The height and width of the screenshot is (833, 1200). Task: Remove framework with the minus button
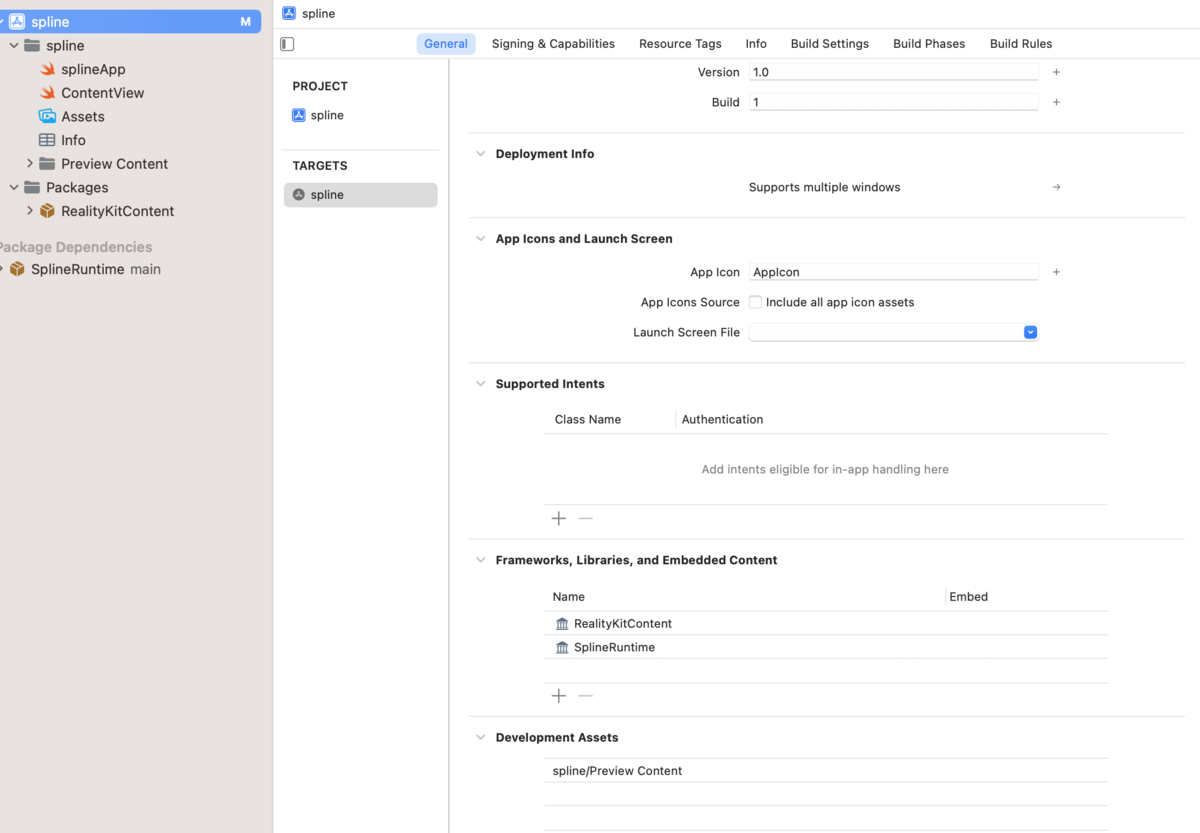(x=586, y=695)
